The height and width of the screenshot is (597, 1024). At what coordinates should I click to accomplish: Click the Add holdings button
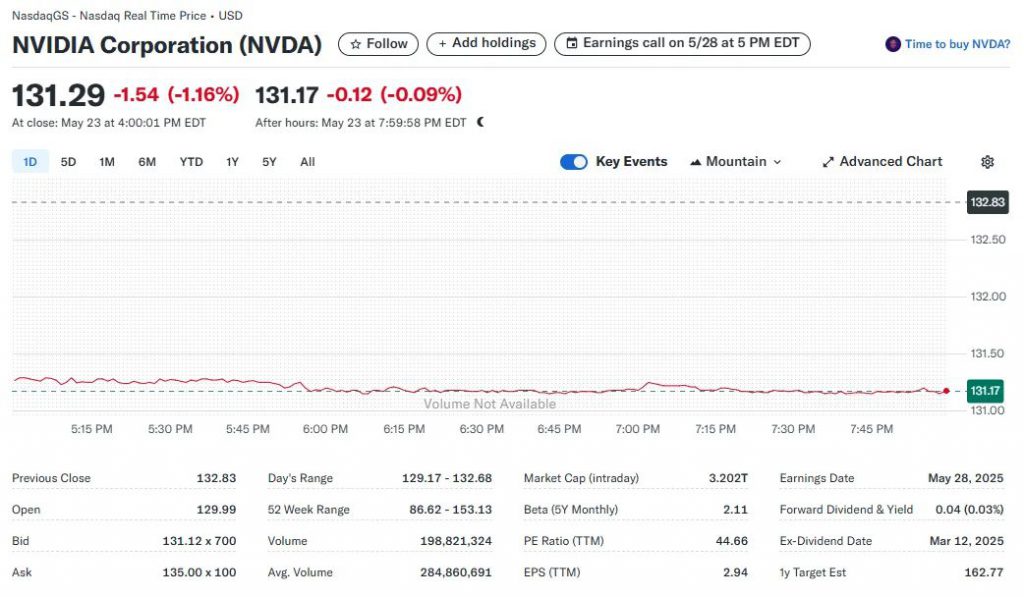pos(487,44)
